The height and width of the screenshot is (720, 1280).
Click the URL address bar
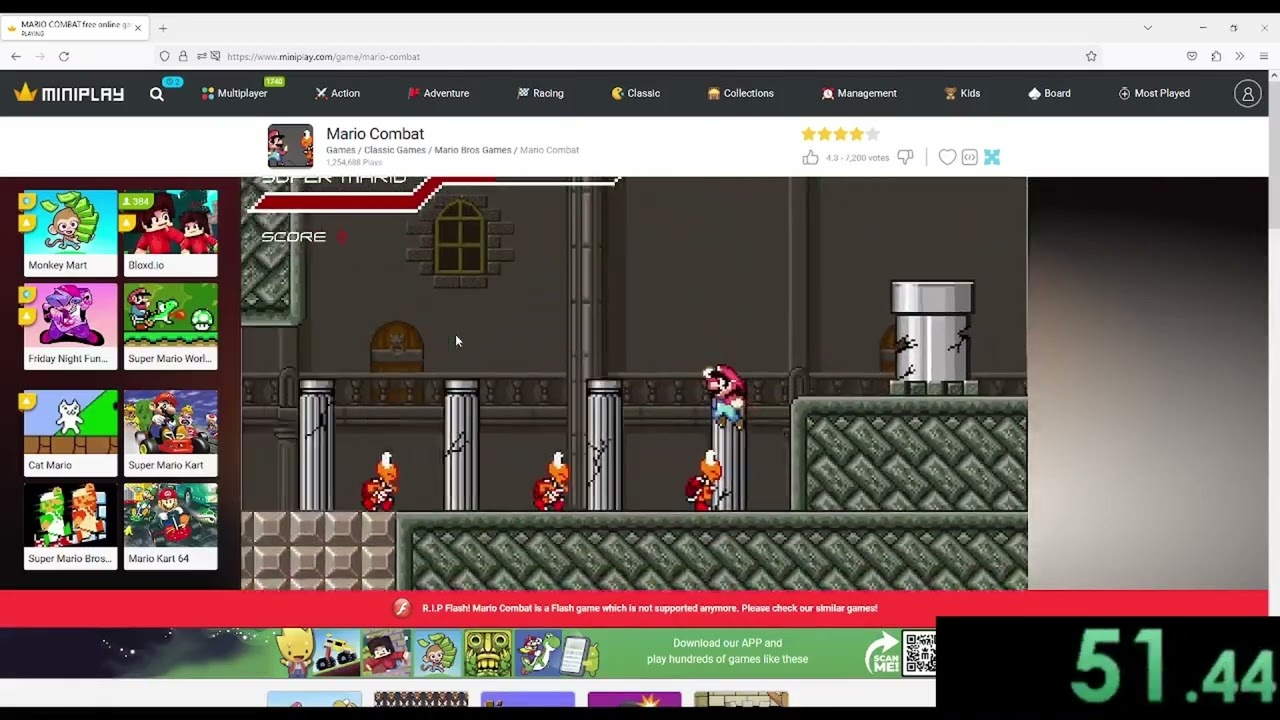point(630,56)
